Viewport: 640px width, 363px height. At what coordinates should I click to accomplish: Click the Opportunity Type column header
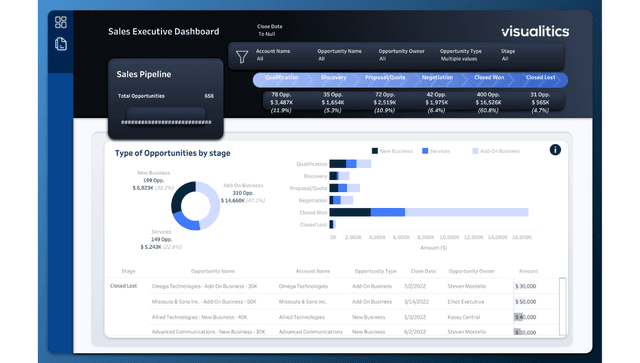(376, 271)
